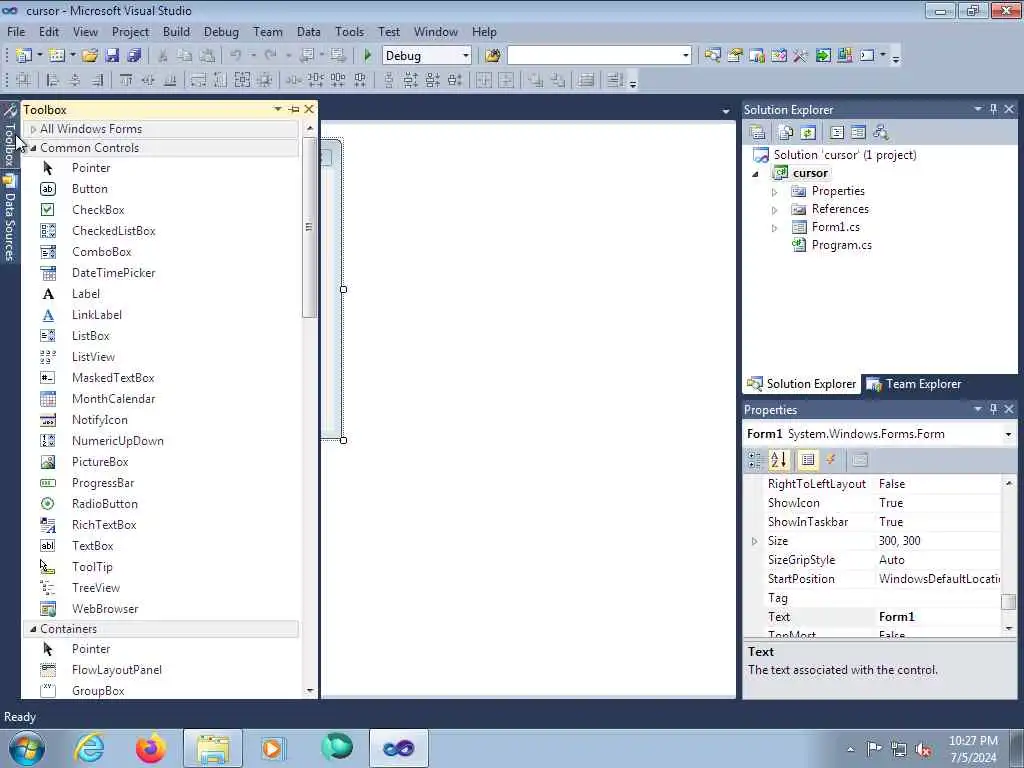Click the New Project toolbar icon
The width and height of the screenshot is (1024, 768).
tap(24, 56)
